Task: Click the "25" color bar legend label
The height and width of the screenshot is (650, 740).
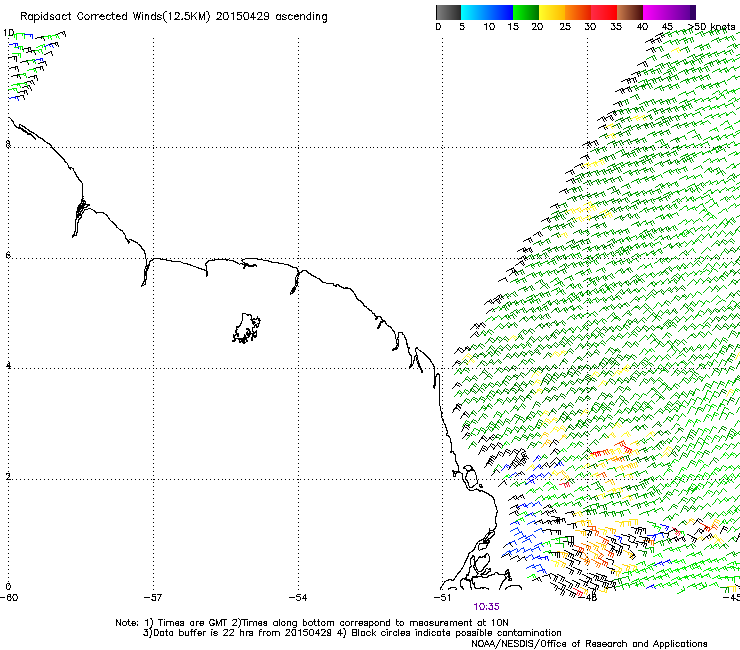Action: 565,27
